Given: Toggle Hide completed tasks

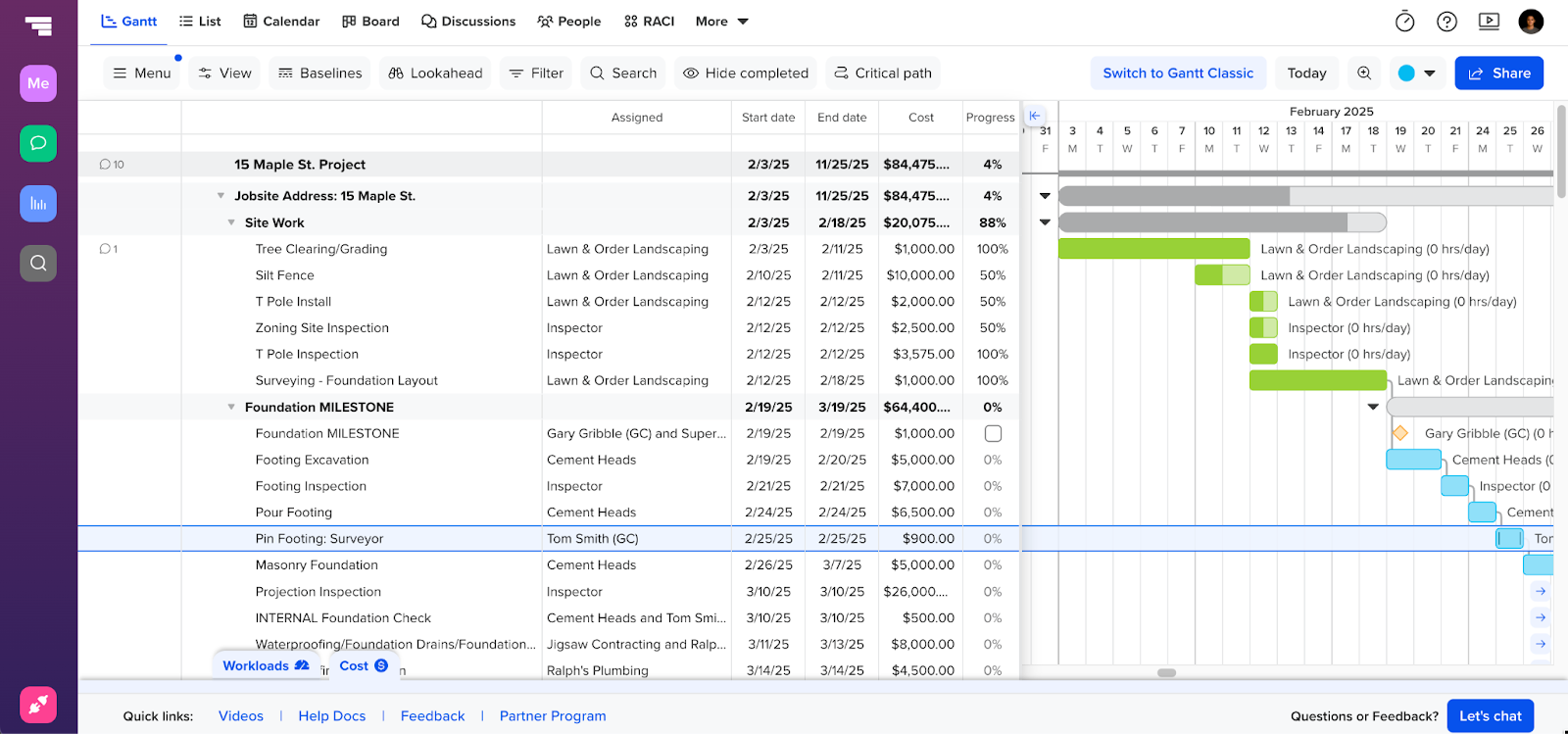Looking at the screenshot, I should click(x=746, y=73).
